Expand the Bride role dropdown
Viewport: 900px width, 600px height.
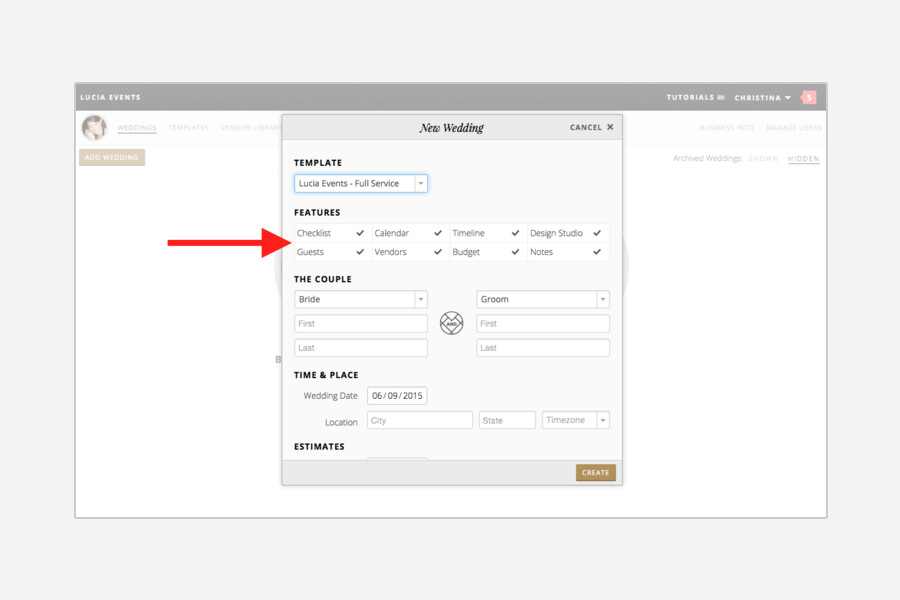pos(421,299)
